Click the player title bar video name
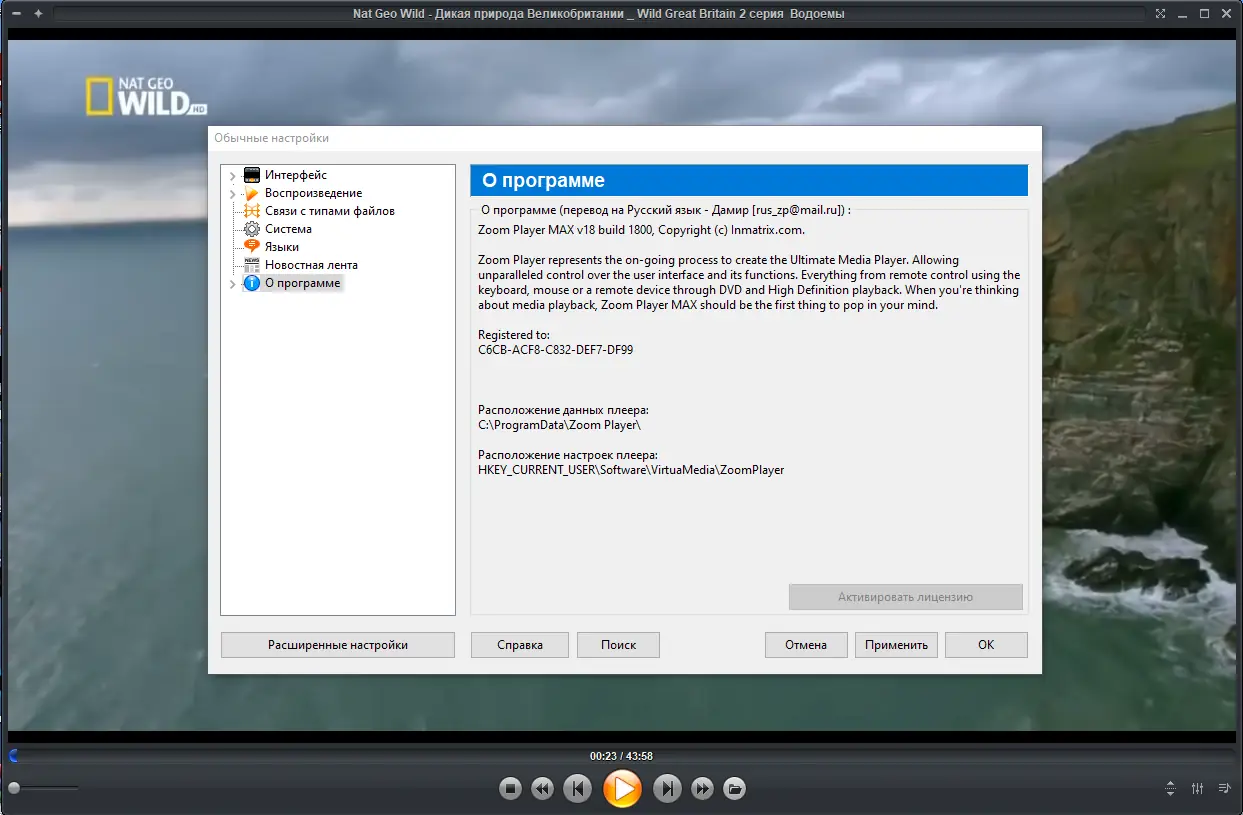This screenshot has width=1243, height=815. [x=600, y=14]
